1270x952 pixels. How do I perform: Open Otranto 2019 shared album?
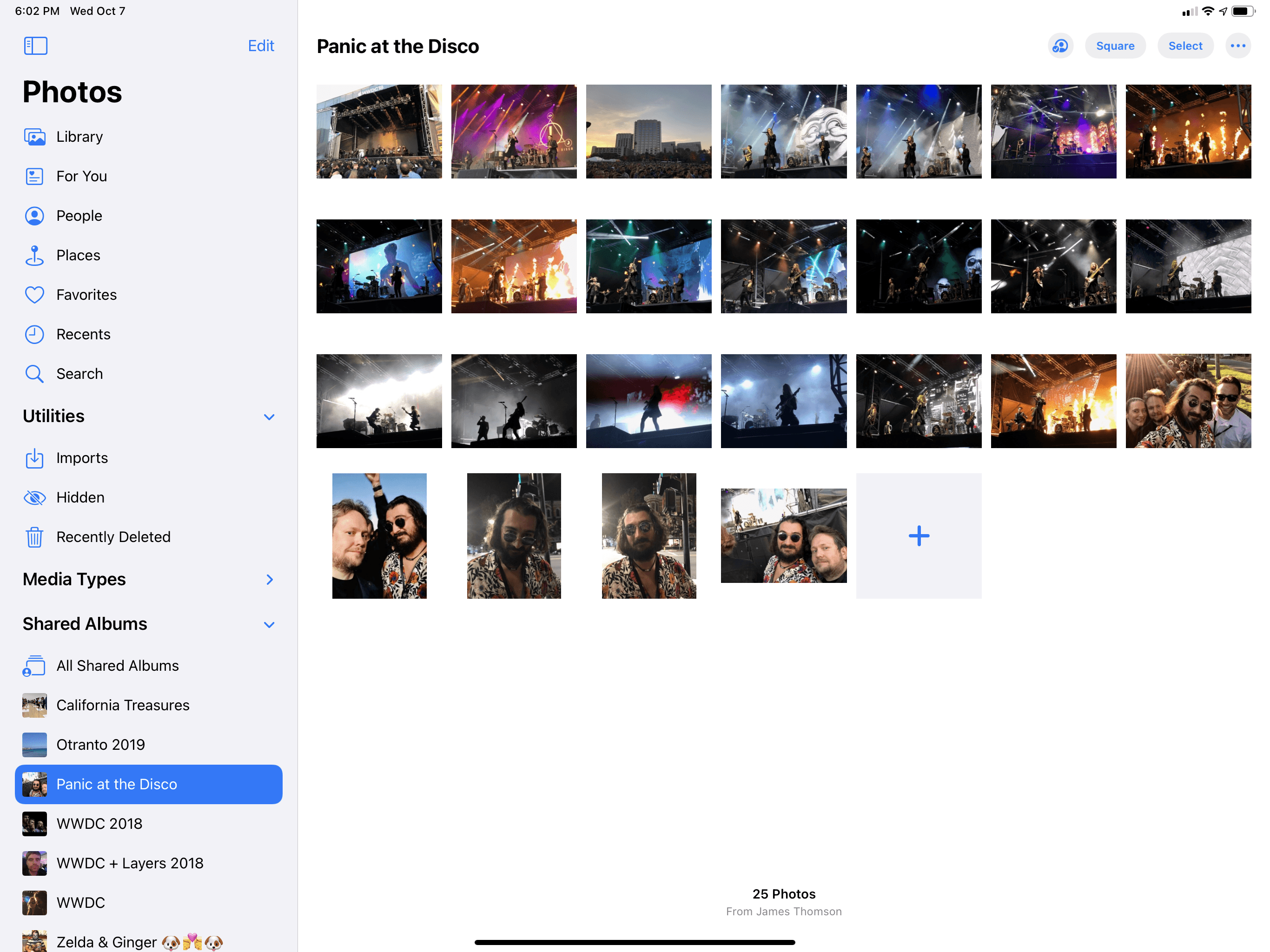[149, 745]
